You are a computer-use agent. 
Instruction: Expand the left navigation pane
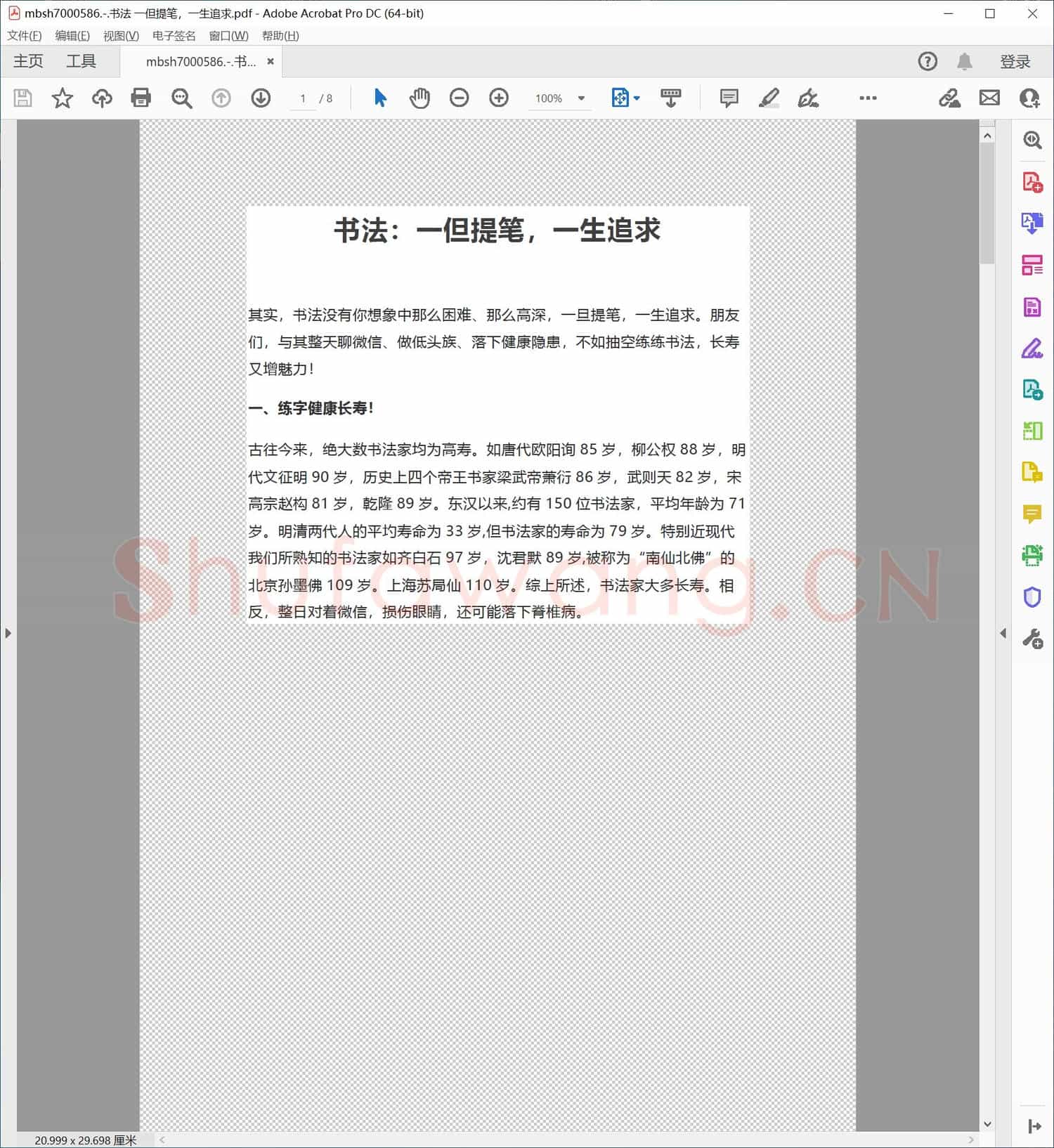(x=8, y=633)
